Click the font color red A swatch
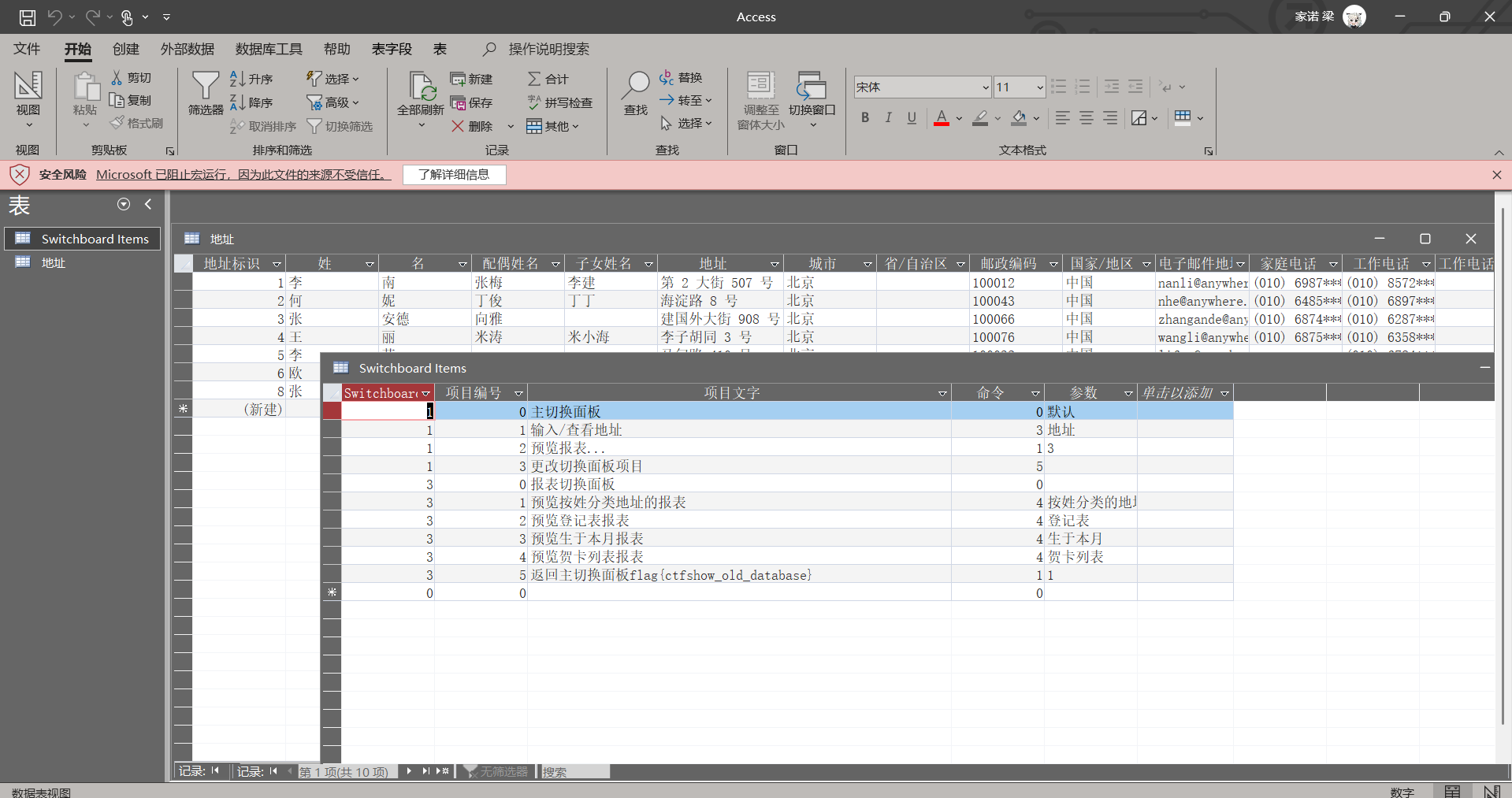The height and width of the screenshot is (798, 1512). [942, 118]
